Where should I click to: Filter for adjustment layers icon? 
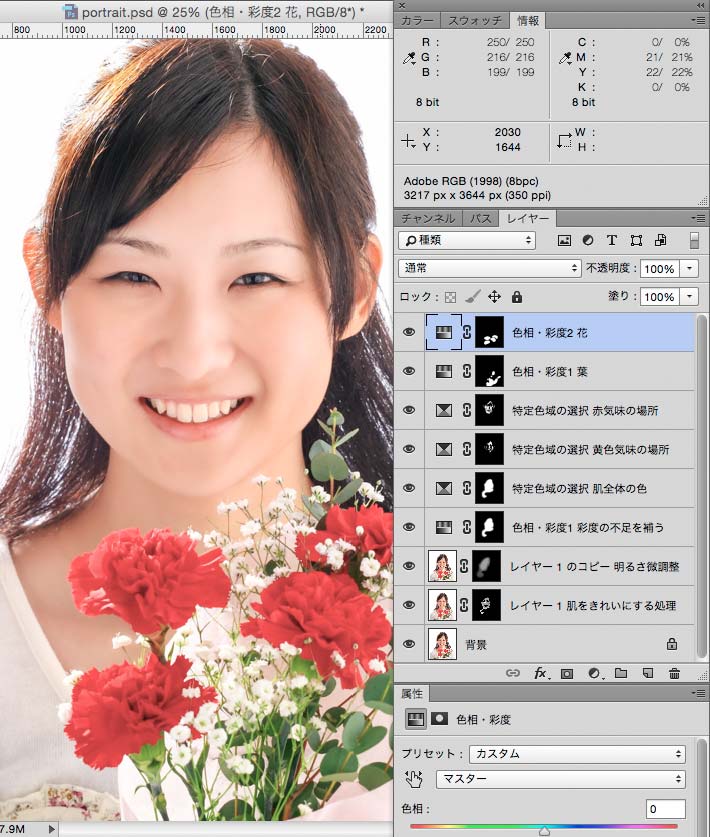(x=588, y=241)
